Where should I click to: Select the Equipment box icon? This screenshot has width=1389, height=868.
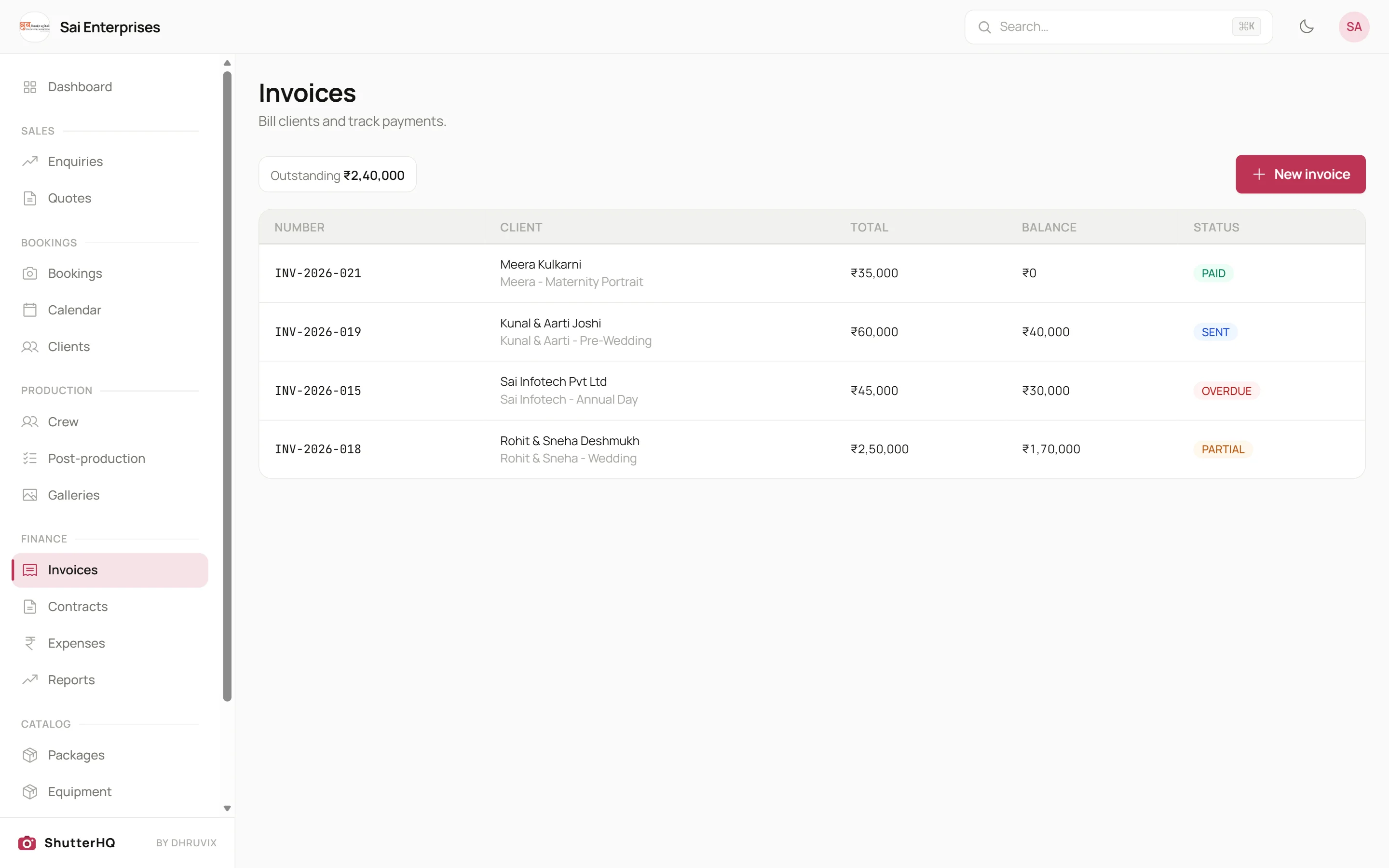(x=30, y=792)
